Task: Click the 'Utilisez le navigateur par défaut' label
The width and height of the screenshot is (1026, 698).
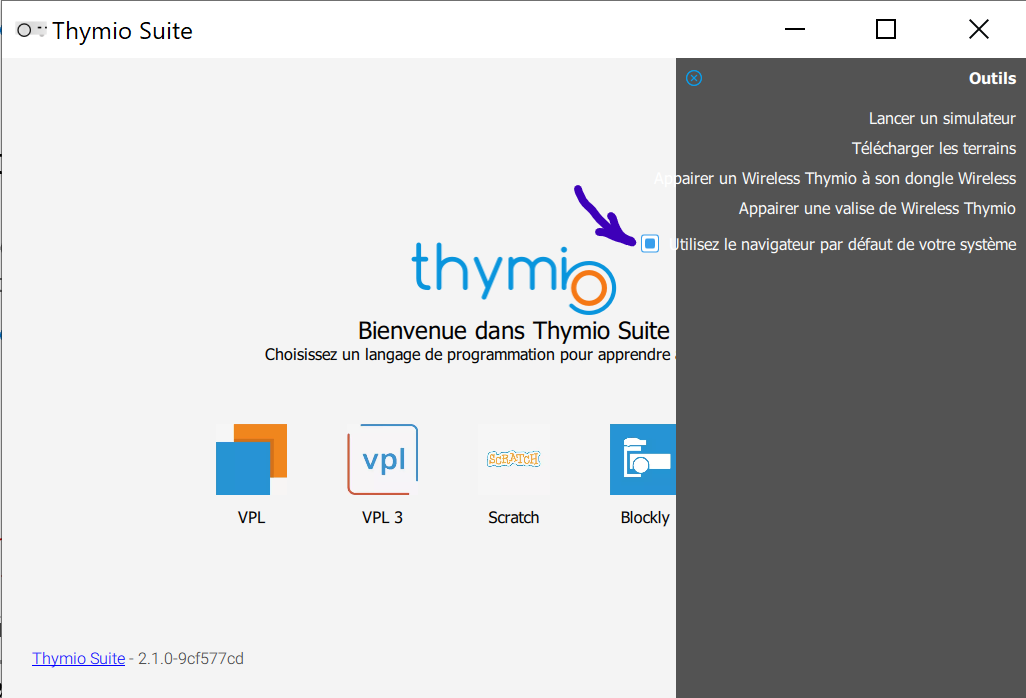Action: point(845,245)
